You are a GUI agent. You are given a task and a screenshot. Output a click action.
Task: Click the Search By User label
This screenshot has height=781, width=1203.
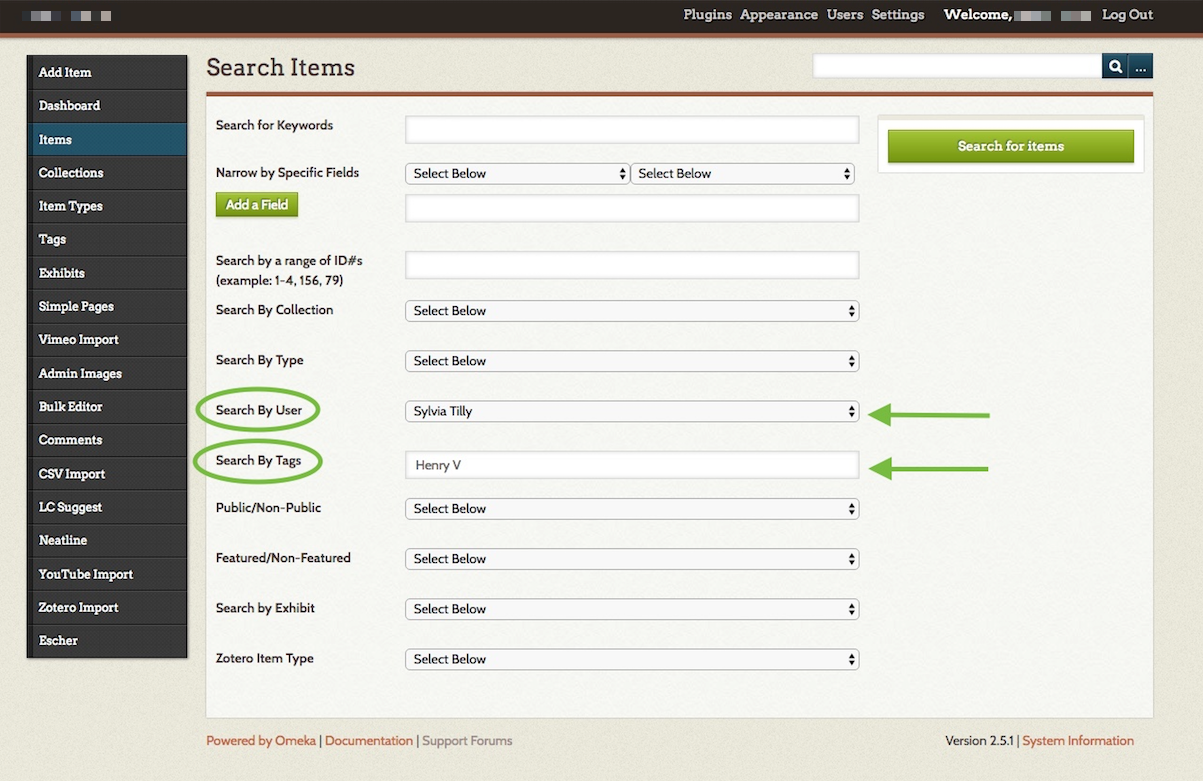[259, 410]
